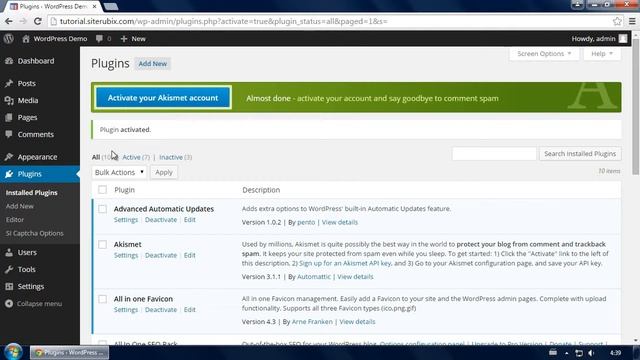Click Automattic author link
This screenshot has height=360, width=640.
pos(313,277)
